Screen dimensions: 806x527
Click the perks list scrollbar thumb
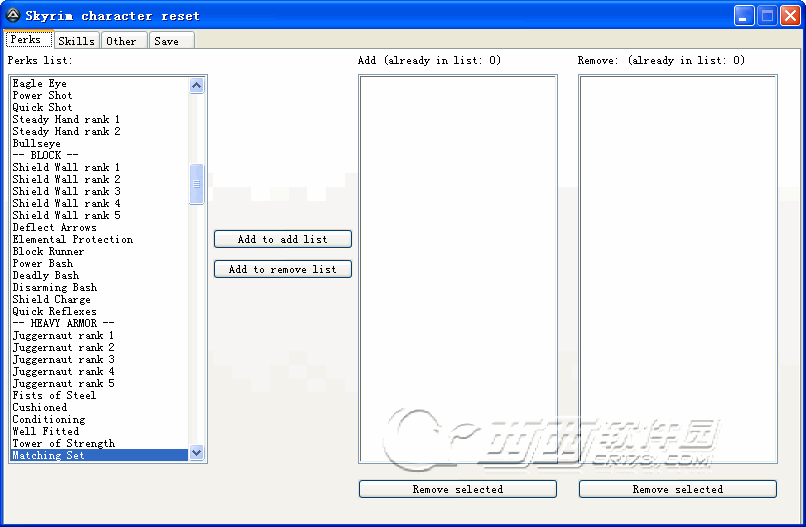(196, 184)
